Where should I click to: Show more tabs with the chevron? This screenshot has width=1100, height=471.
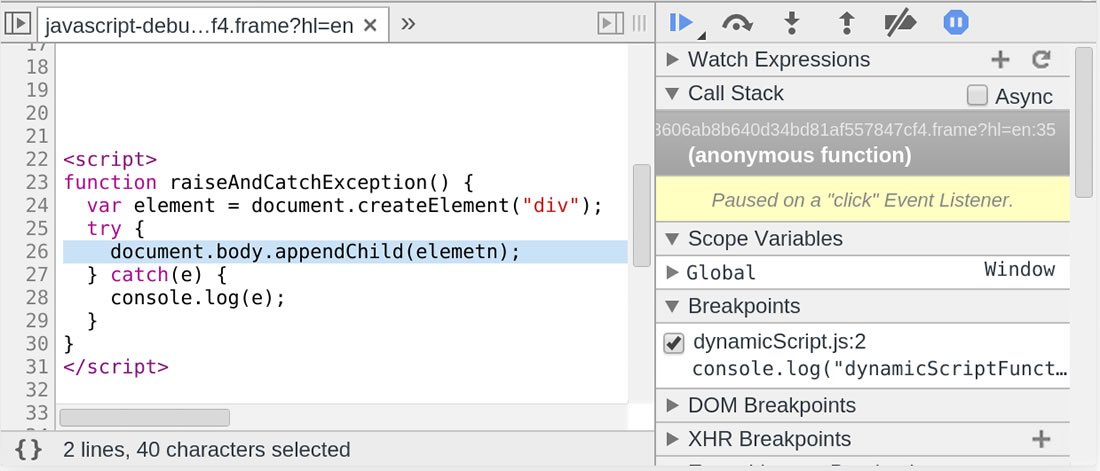408,24
